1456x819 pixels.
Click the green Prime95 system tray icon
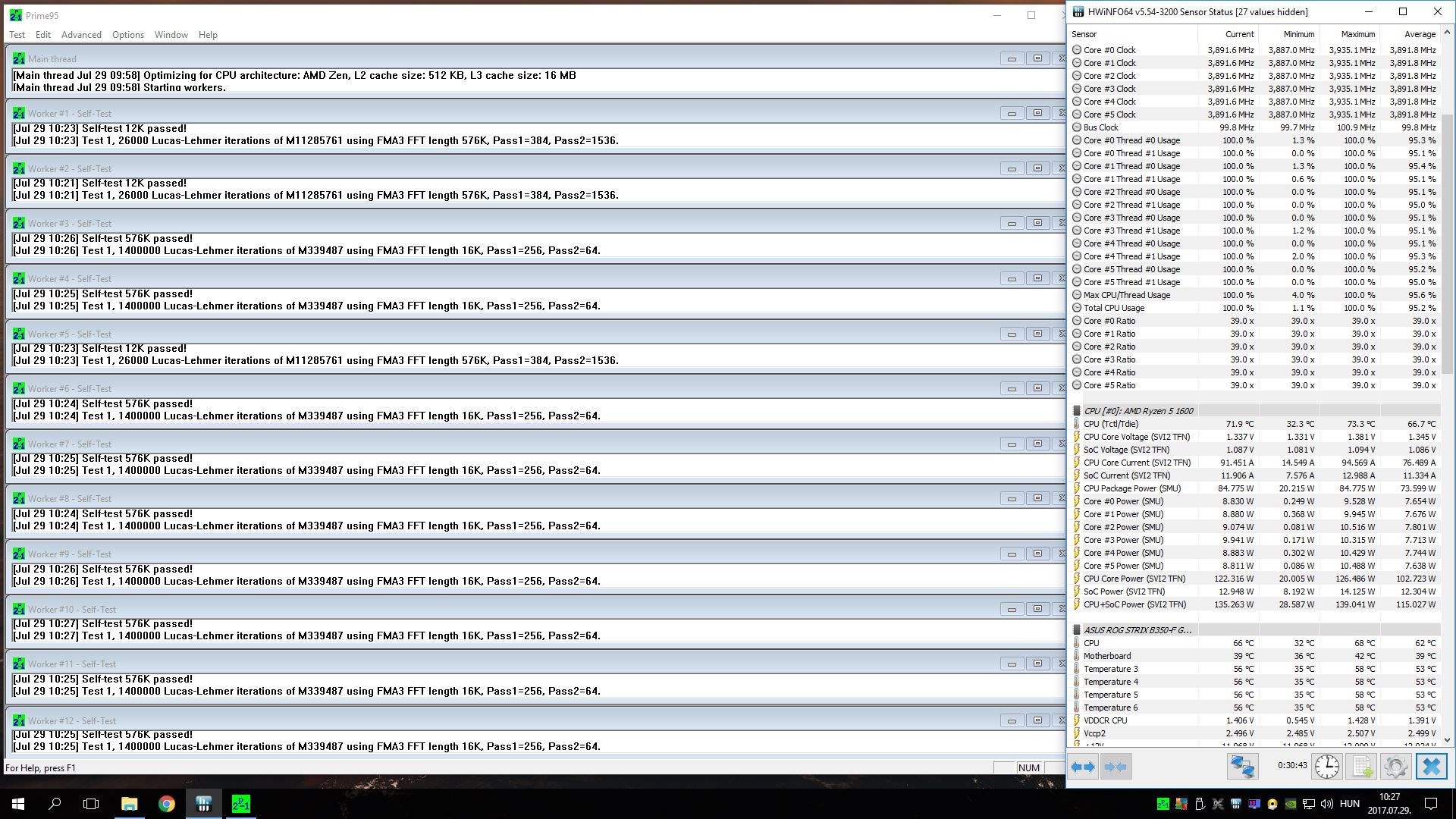(x=1163, y=804)
